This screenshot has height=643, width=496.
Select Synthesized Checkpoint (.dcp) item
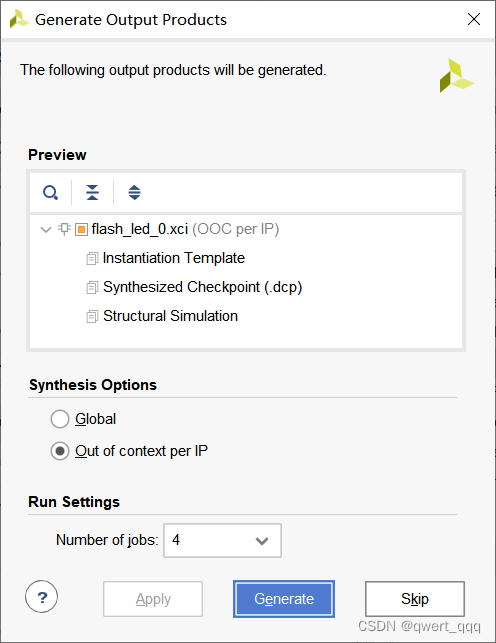coord(202,287)
